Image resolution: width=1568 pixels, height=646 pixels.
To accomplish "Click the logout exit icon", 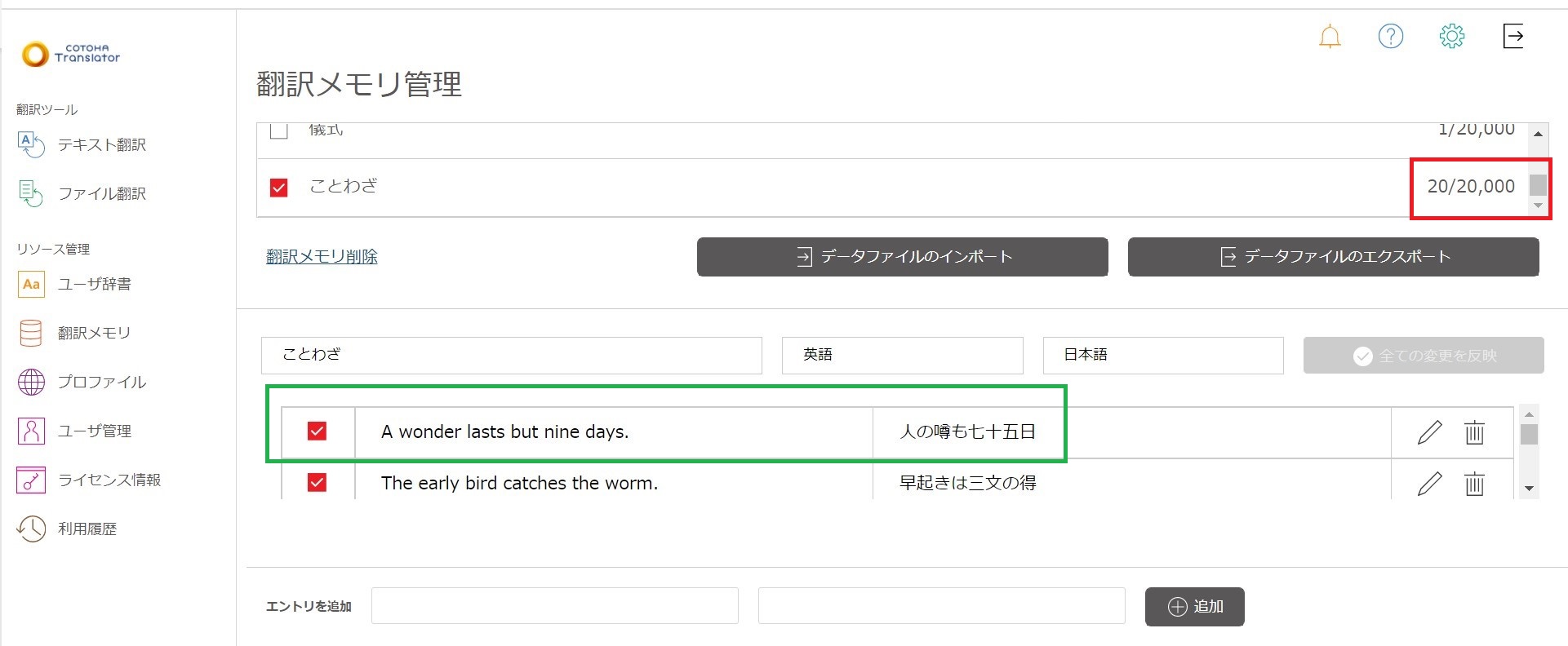I will pos(1512,36).
